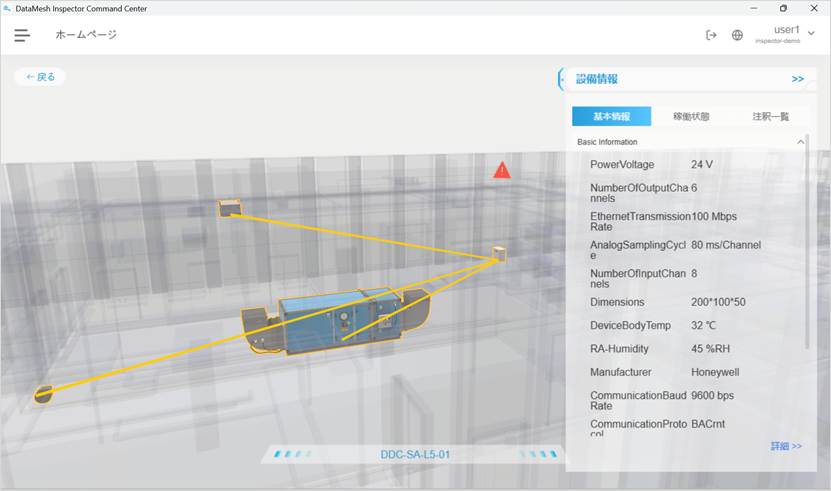Viewport: 831px width, 491px height.
Task: Click the red warning triangle alert
Action: tap(502, 170)
